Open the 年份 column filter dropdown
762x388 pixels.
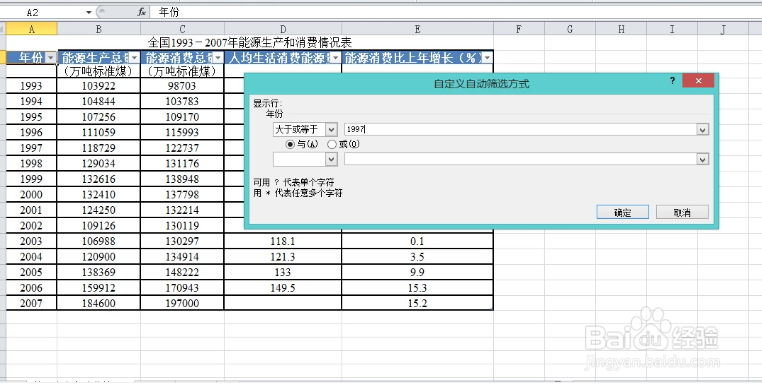pyautogui.click(x=51, y=58)
